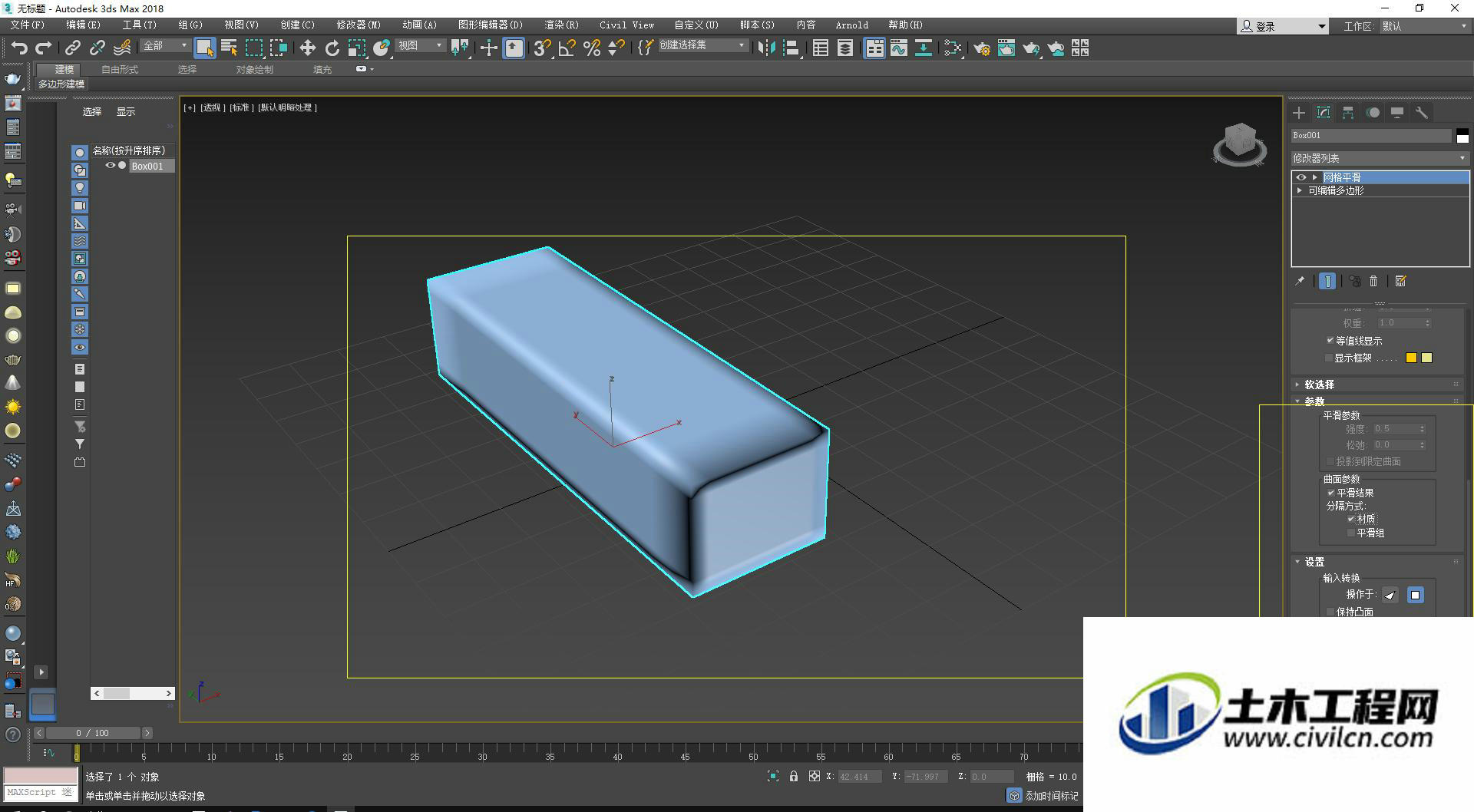The height and width of the screenshot is (812, 1474).
Task: Toggle the 平滑结果 checkbox
Action: click(x=1331, y=493)
